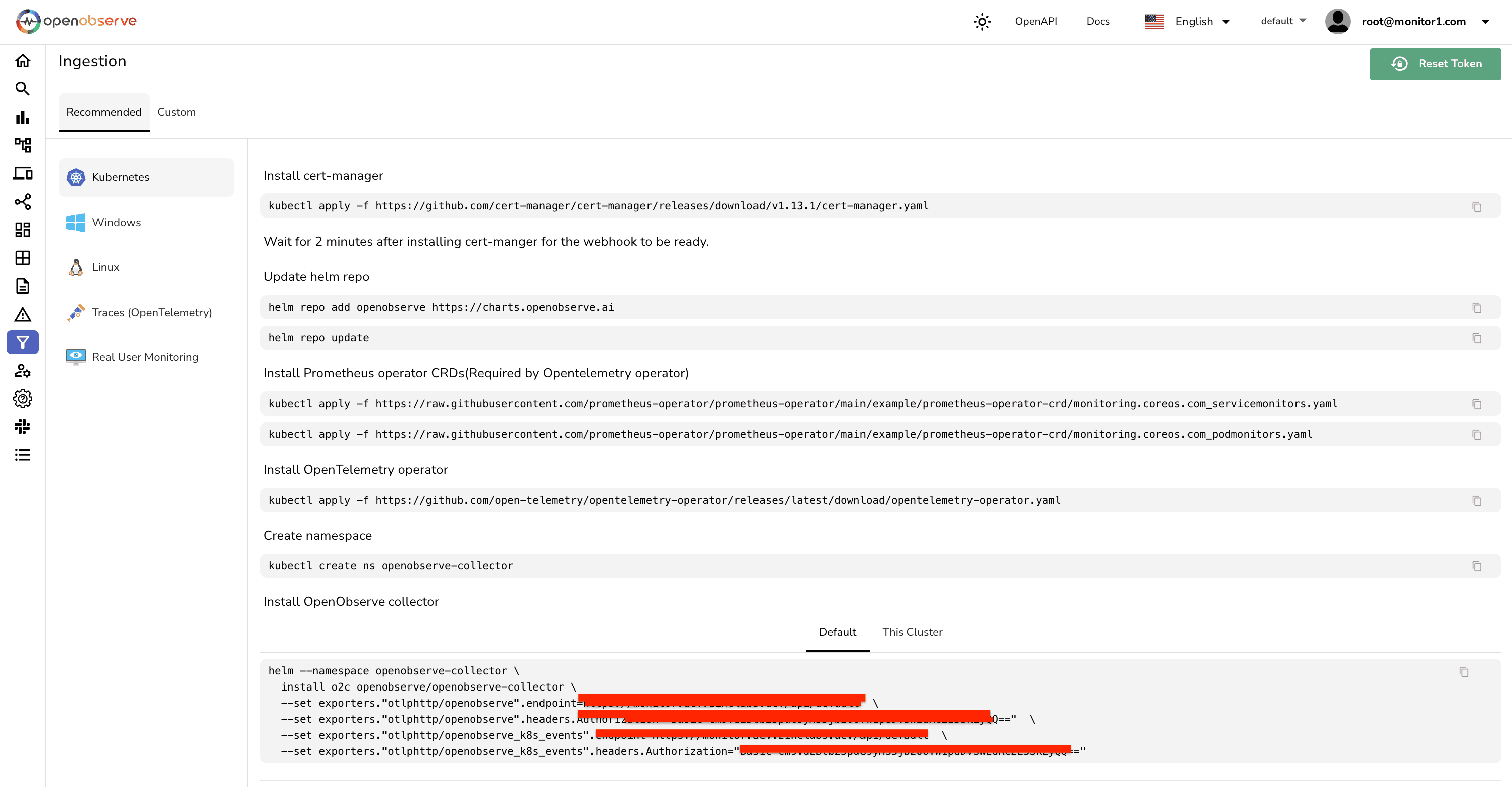Toggle the light/dark theme sun icon
The image size is (1512, 787).
[x=982, y=22]
